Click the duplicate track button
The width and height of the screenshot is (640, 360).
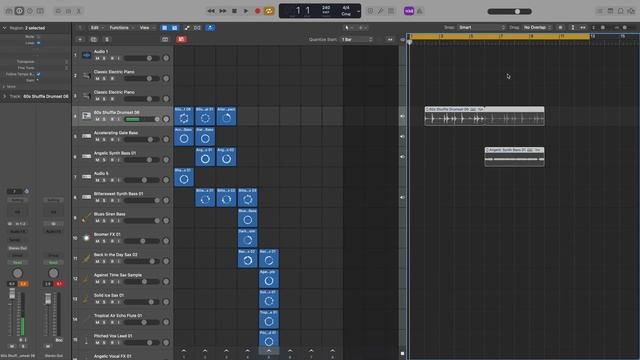click(93, 40)
